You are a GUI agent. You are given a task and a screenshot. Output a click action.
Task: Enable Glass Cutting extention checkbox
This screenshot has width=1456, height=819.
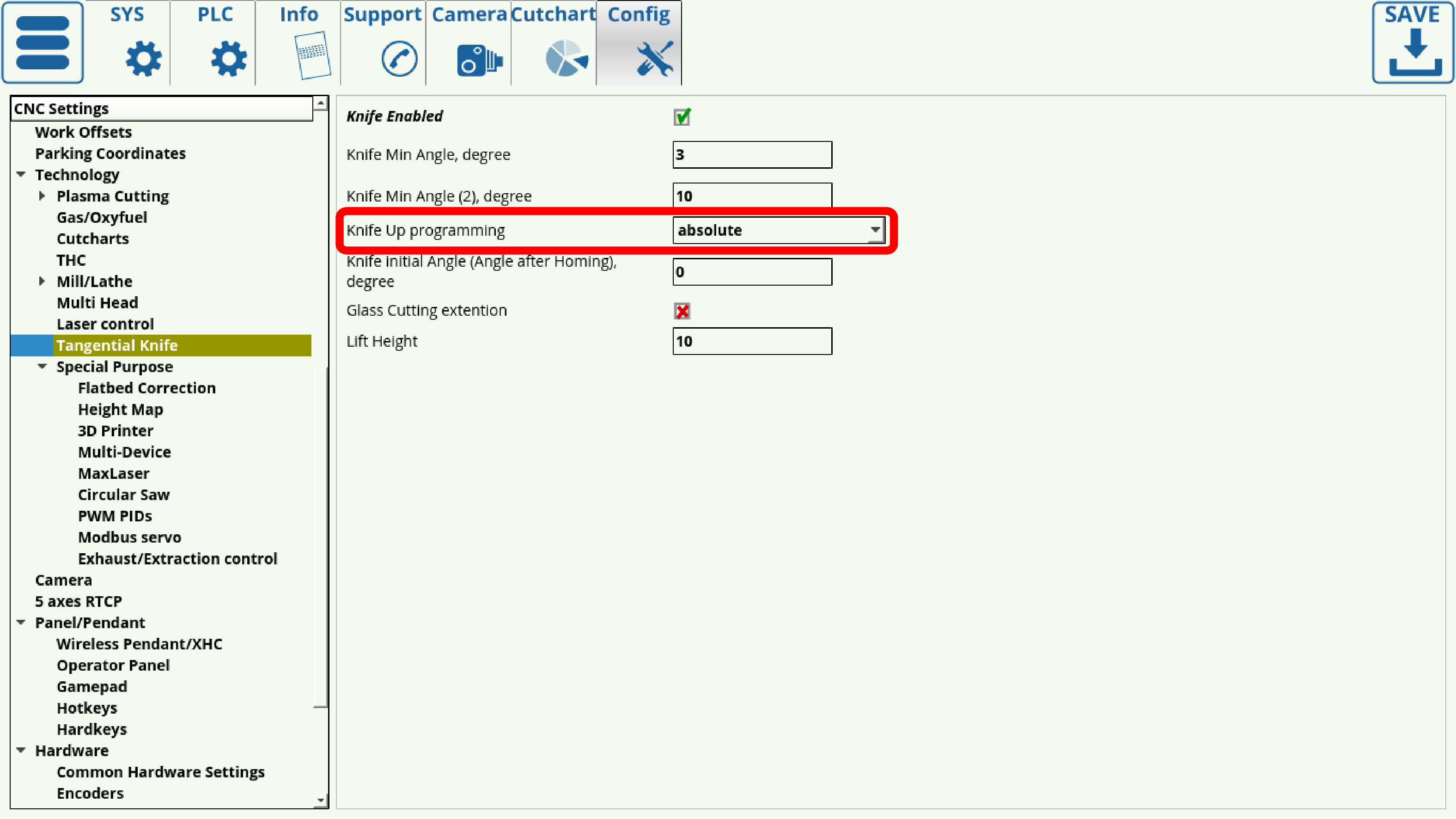682,311
